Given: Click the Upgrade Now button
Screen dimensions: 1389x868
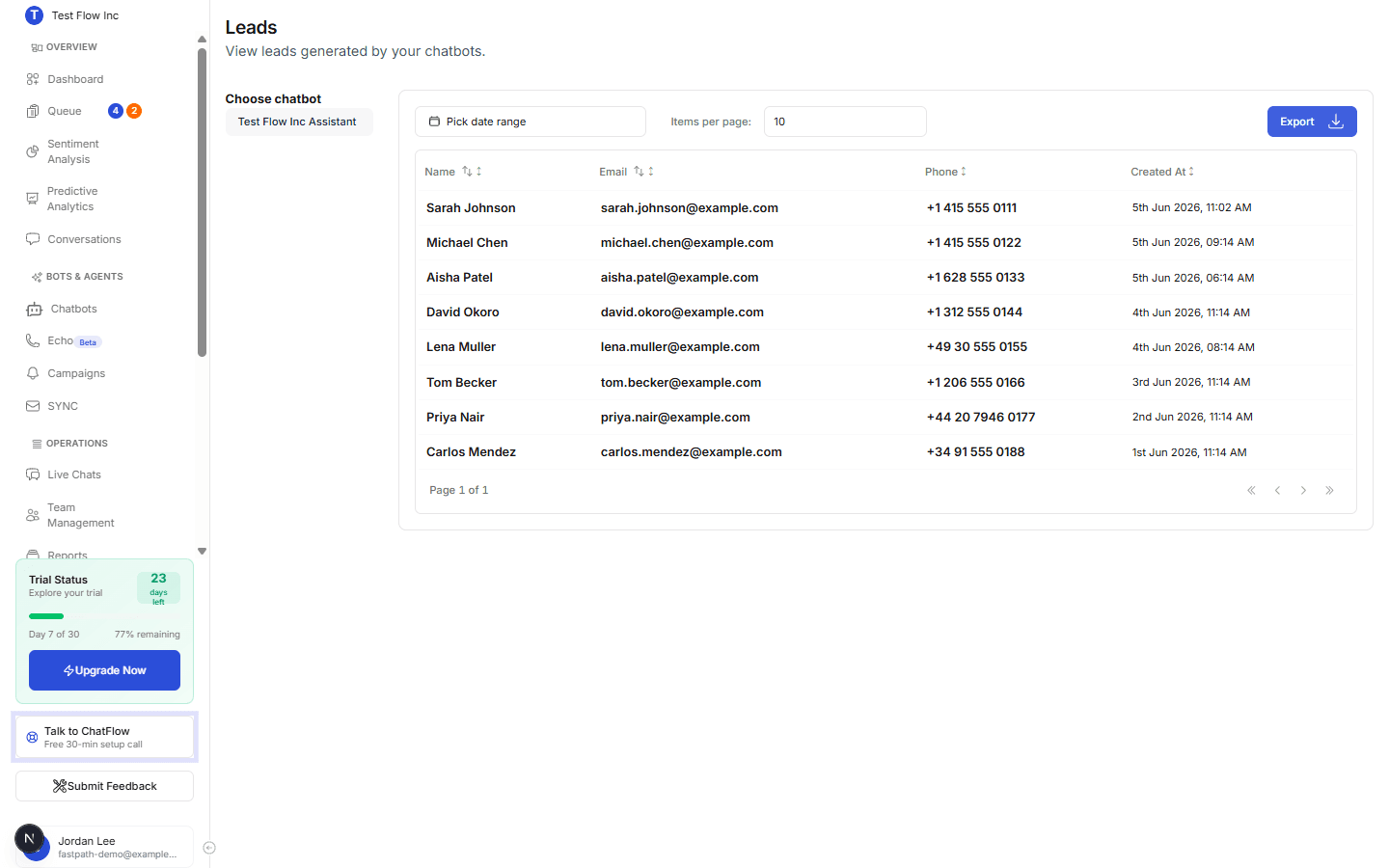Looking at the screenshot, I should coord(104,670).
